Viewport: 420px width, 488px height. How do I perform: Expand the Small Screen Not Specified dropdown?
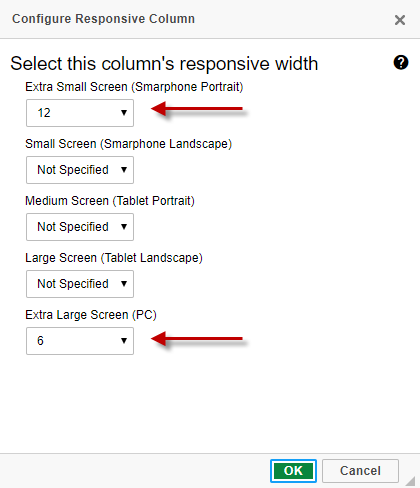click(x=80, y=170)
